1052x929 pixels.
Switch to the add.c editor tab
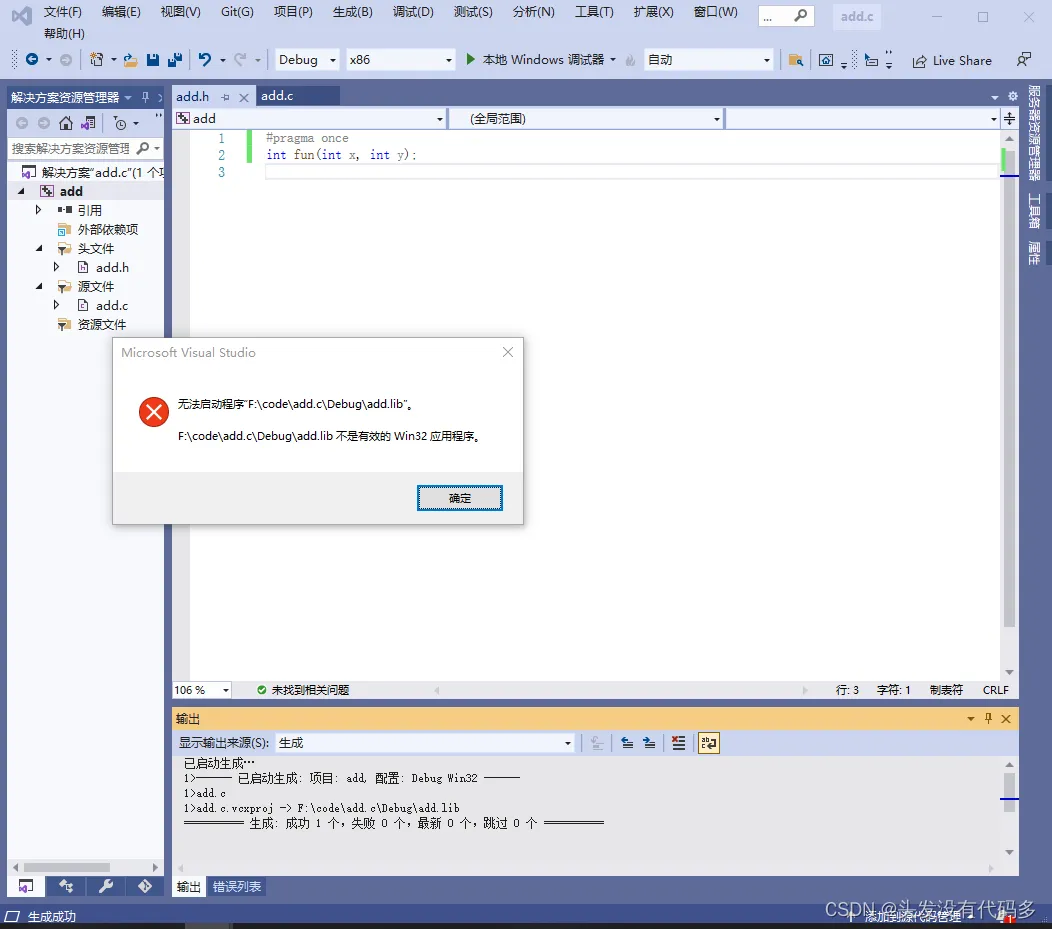click(277, 96)
